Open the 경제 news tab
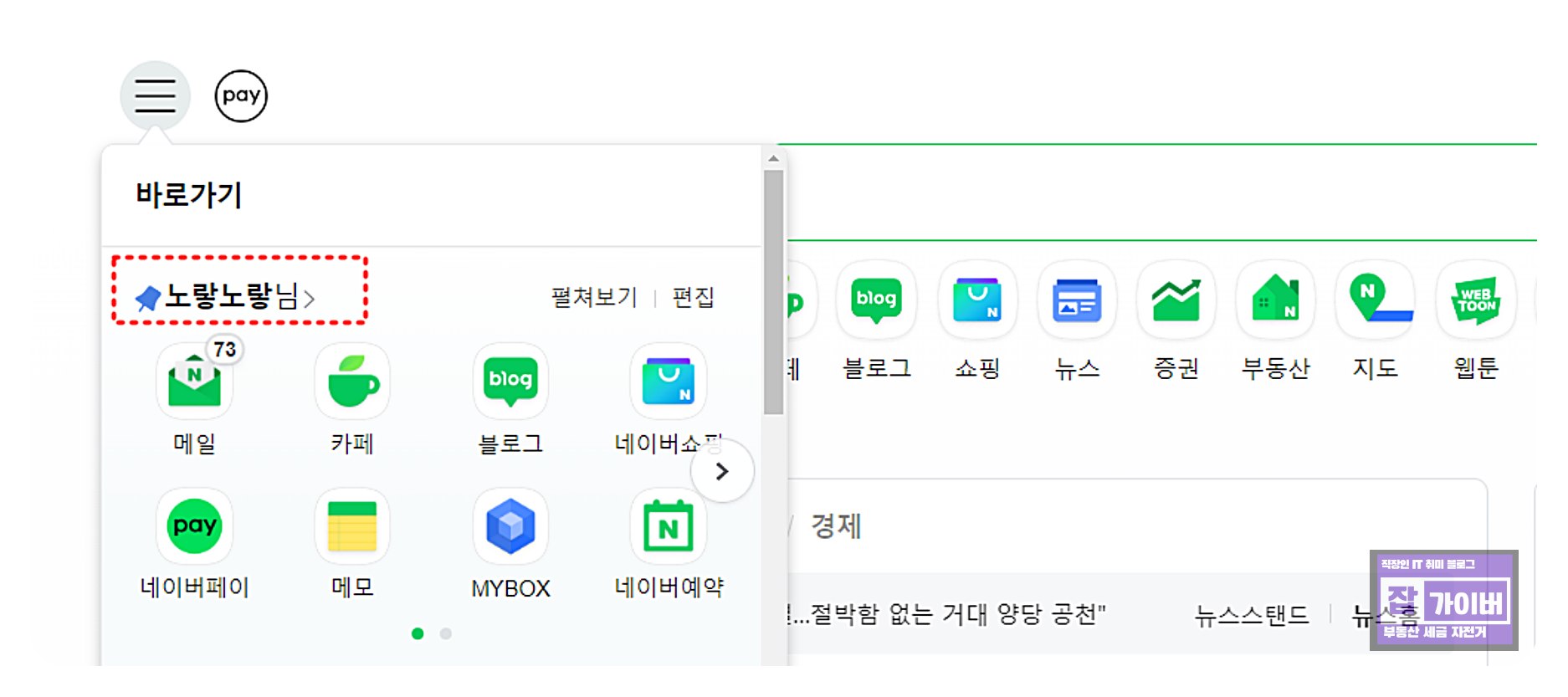Image resolution: width=1568 pixels, height=697 pixels. tap(836, 526)
